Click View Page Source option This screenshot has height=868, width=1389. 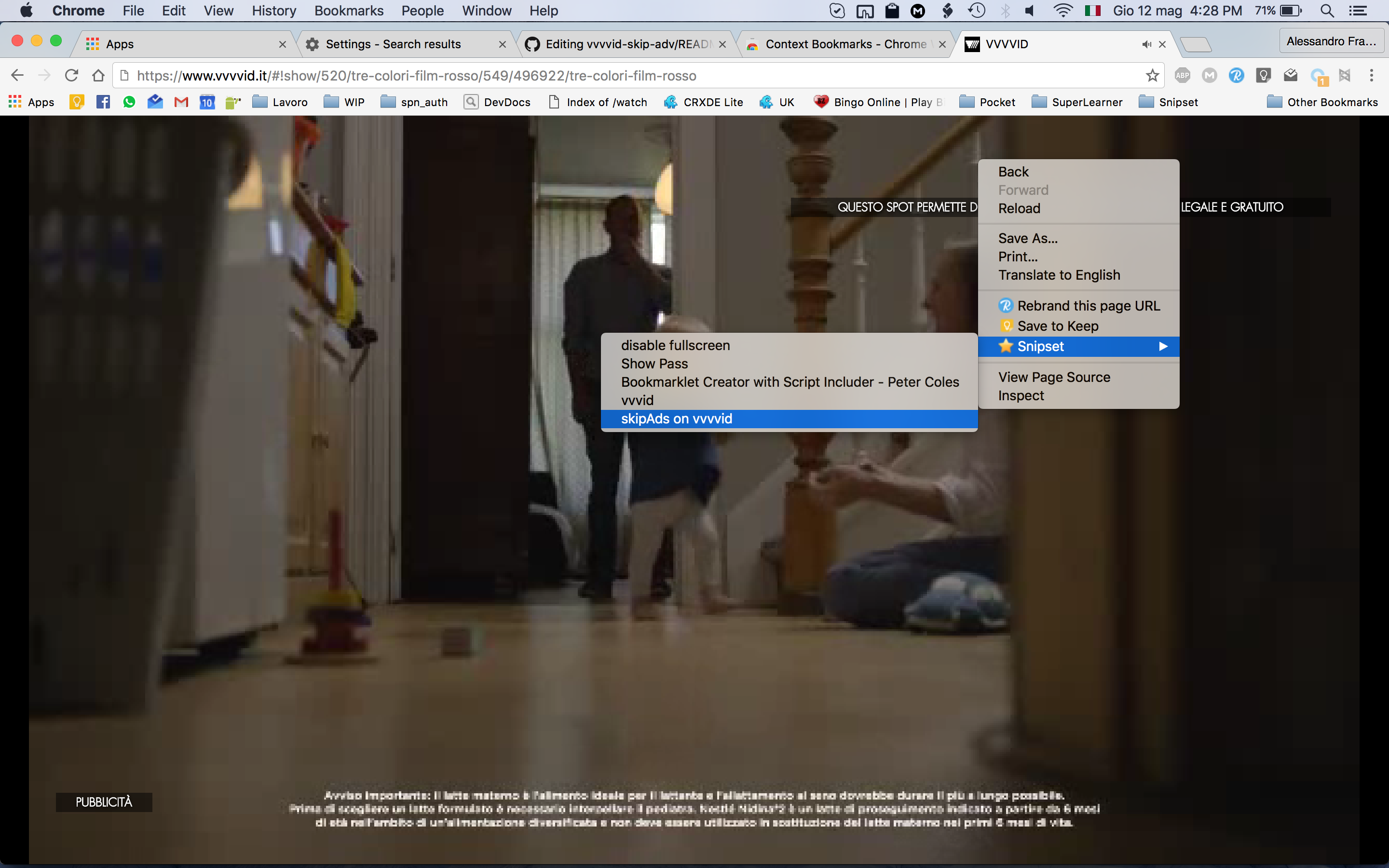point(1054,377)
